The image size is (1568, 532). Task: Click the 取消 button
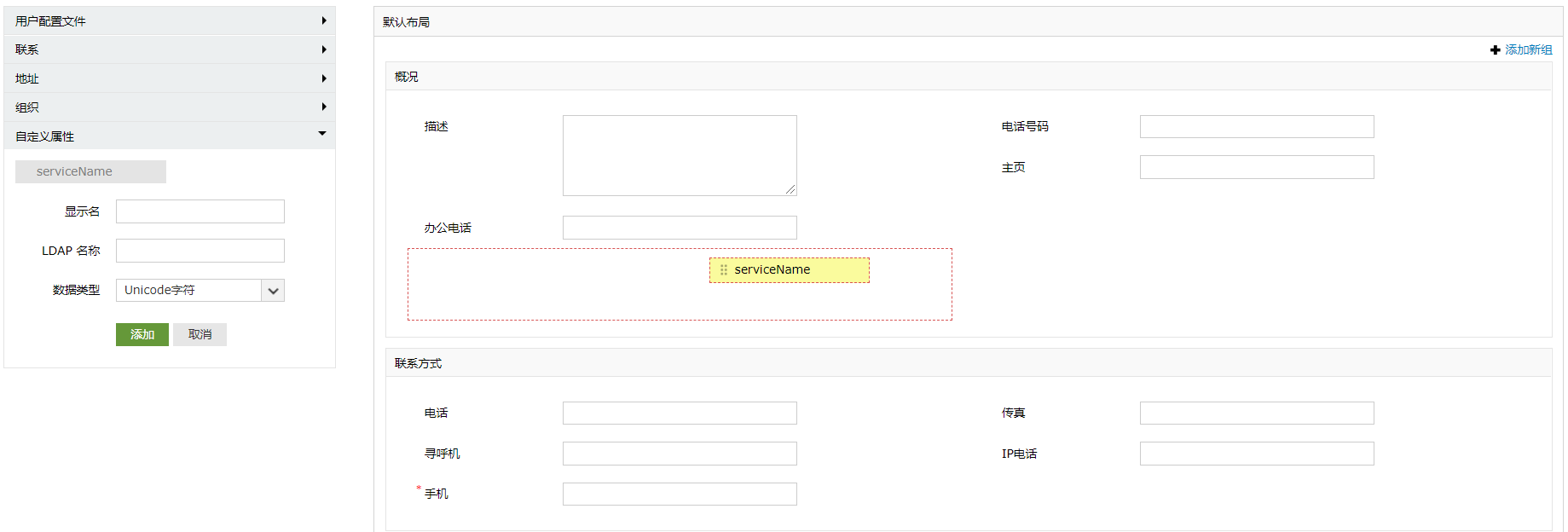[x=200, y=334]
